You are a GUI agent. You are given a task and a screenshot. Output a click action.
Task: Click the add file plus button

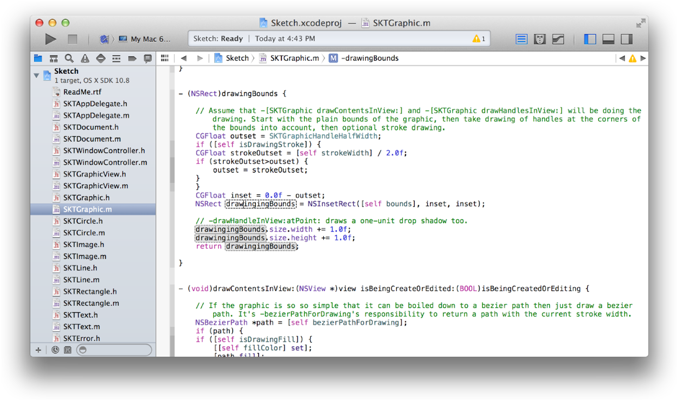(38, 350)
